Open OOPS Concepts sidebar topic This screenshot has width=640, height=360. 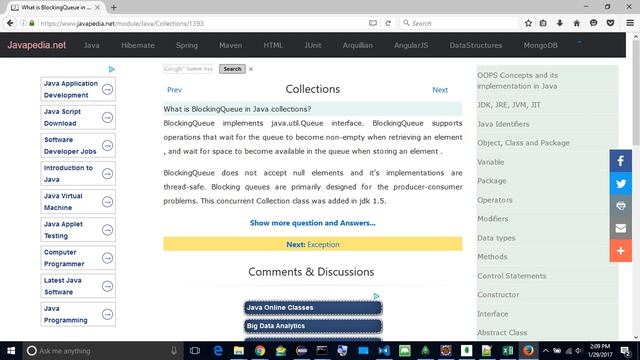point(518,81)
